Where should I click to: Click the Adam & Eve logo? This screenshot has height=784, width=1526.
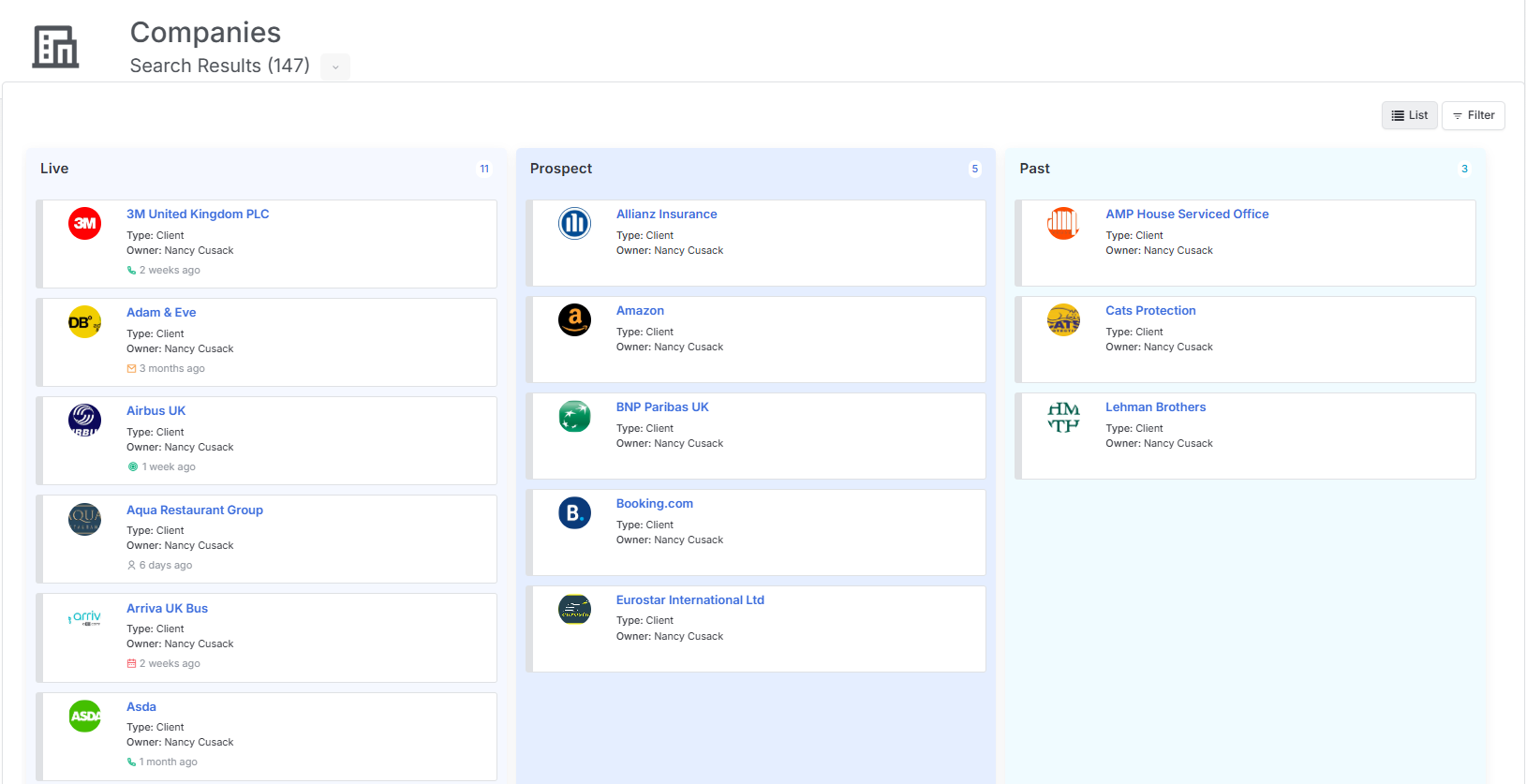85,321
